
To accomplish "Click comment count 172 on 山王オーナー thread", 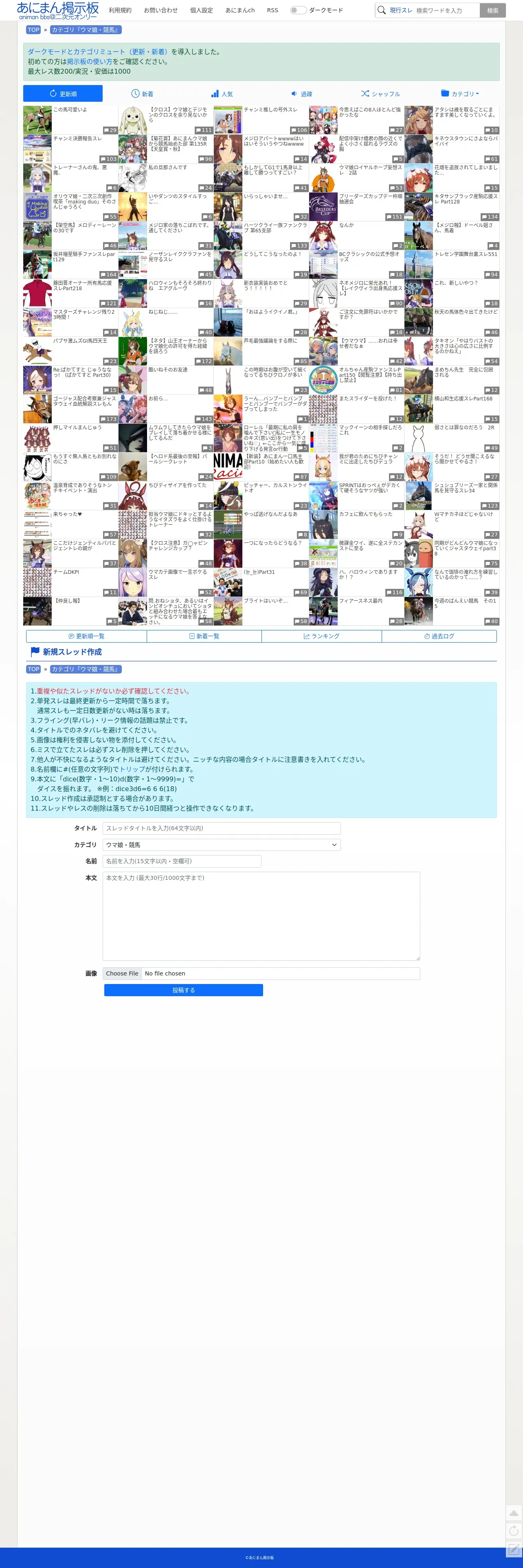I will [x=203, y=361].
